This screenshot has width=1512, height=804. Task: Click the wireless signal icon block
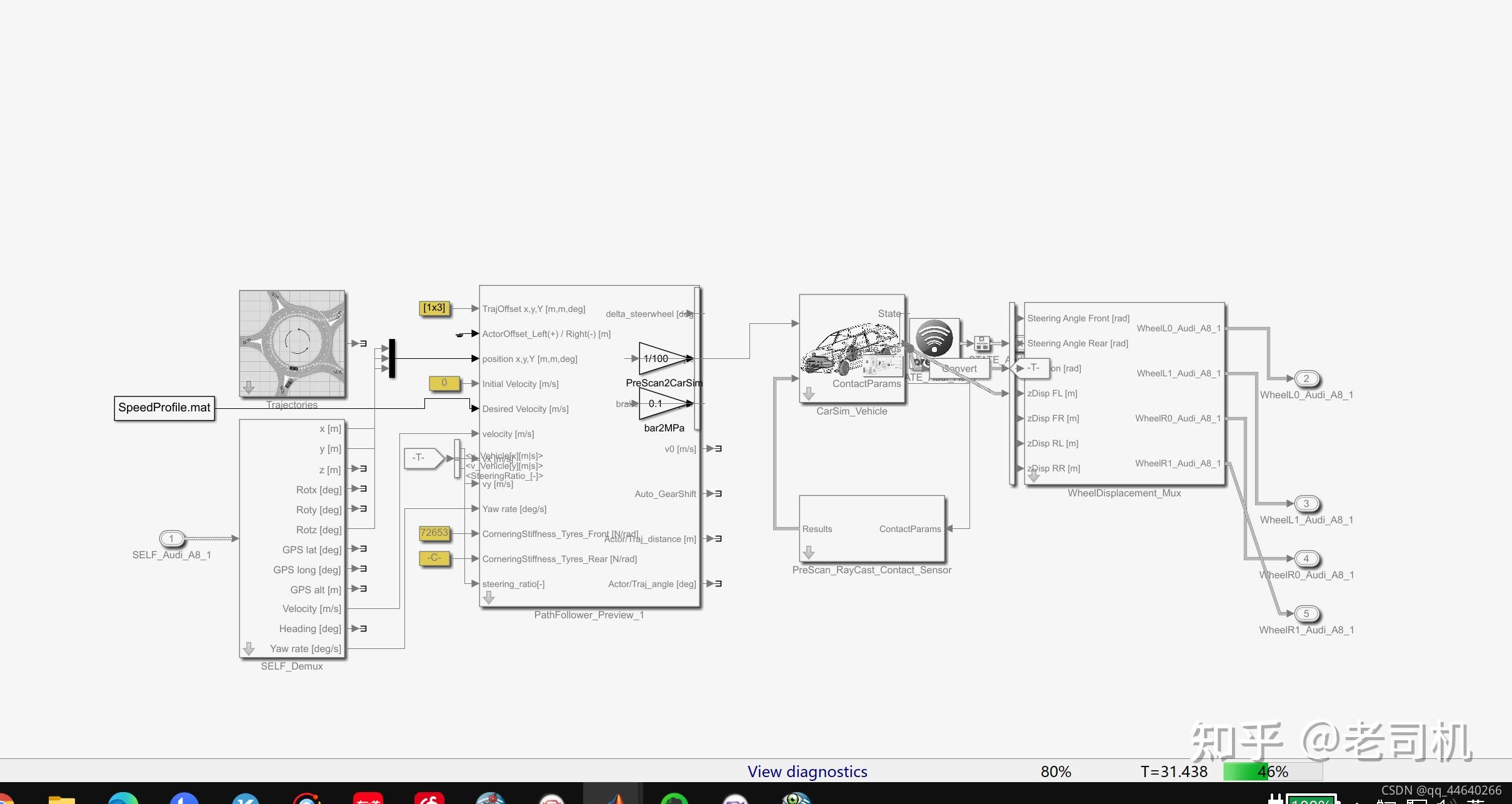point(934,338)
